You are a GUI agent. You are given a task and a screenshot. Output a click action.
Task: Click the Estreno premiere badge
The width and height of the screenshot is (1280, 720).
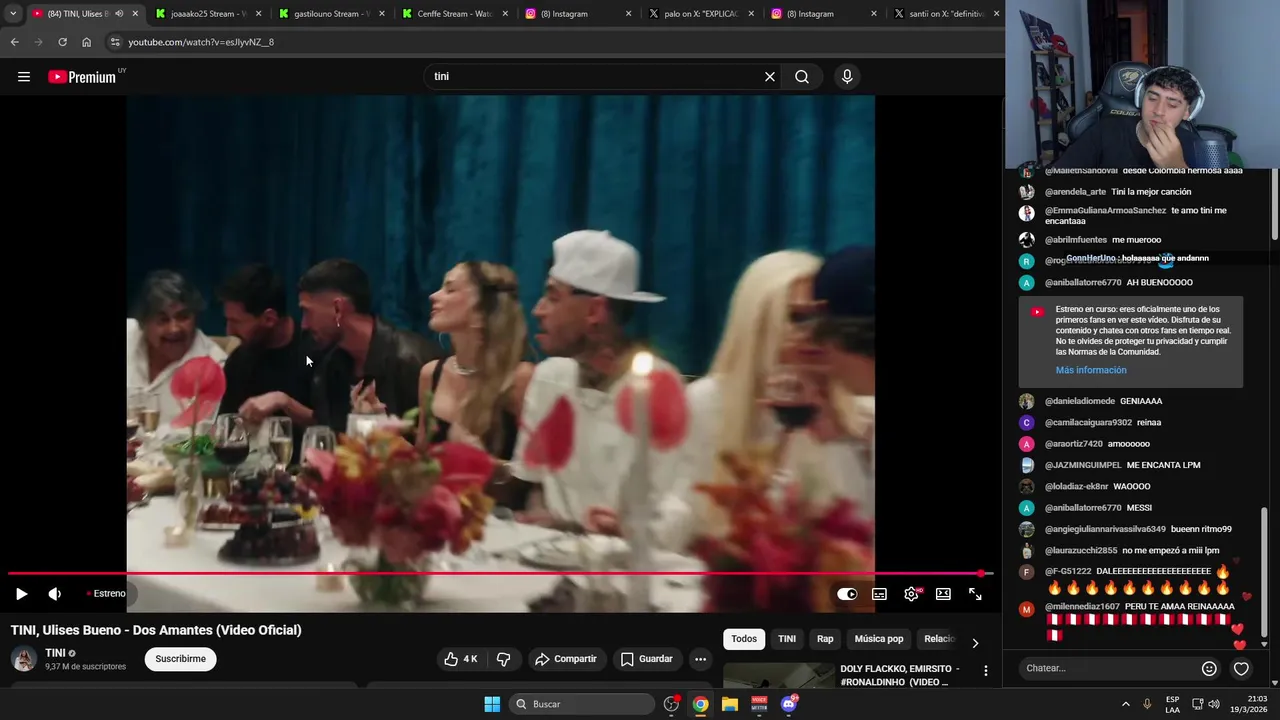pyautogui.click(x=106, y=594)
